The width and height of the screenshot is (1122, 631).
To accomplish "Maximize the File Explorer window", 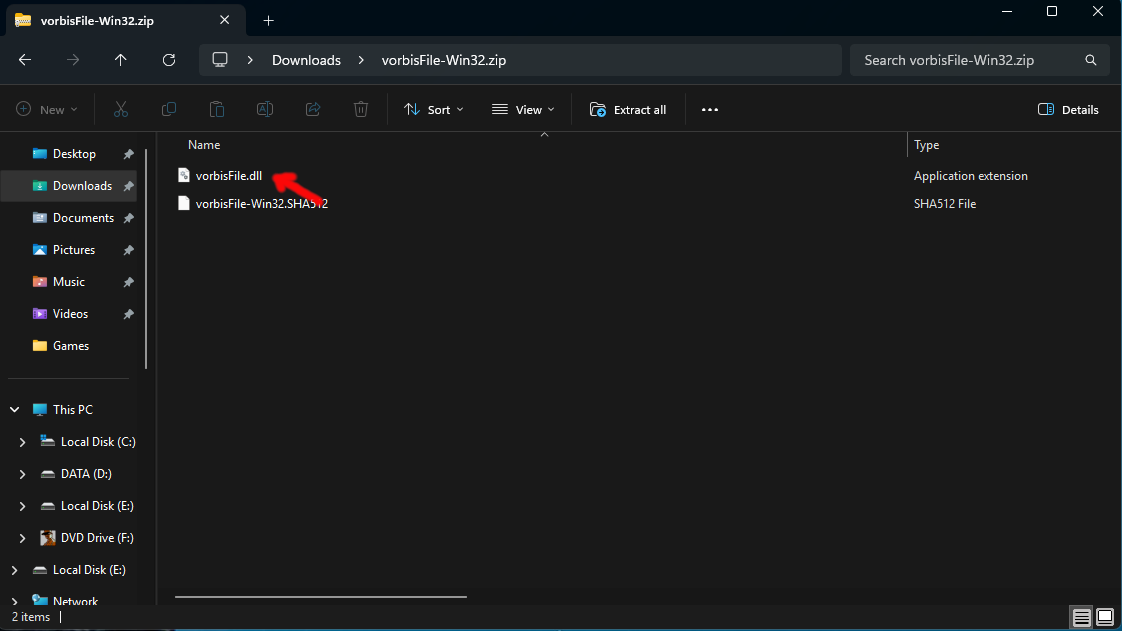I will [x=1052, y=11].
